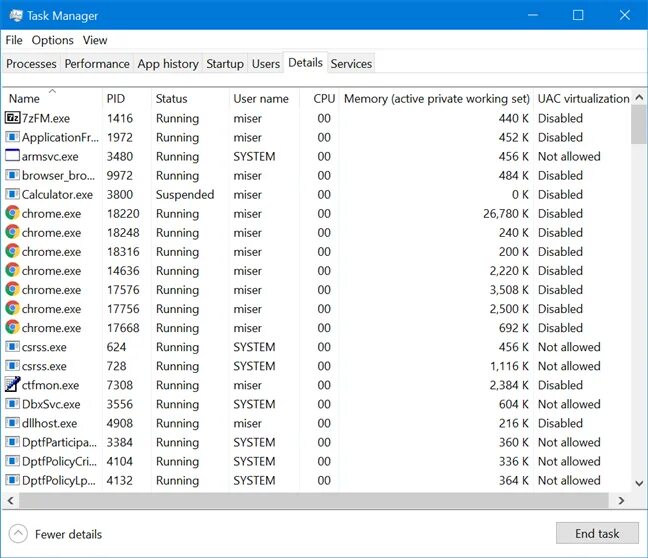Sort by UAC virtualization column header
The height and width of the screenshot is (558, 648).
pos(583,98)
